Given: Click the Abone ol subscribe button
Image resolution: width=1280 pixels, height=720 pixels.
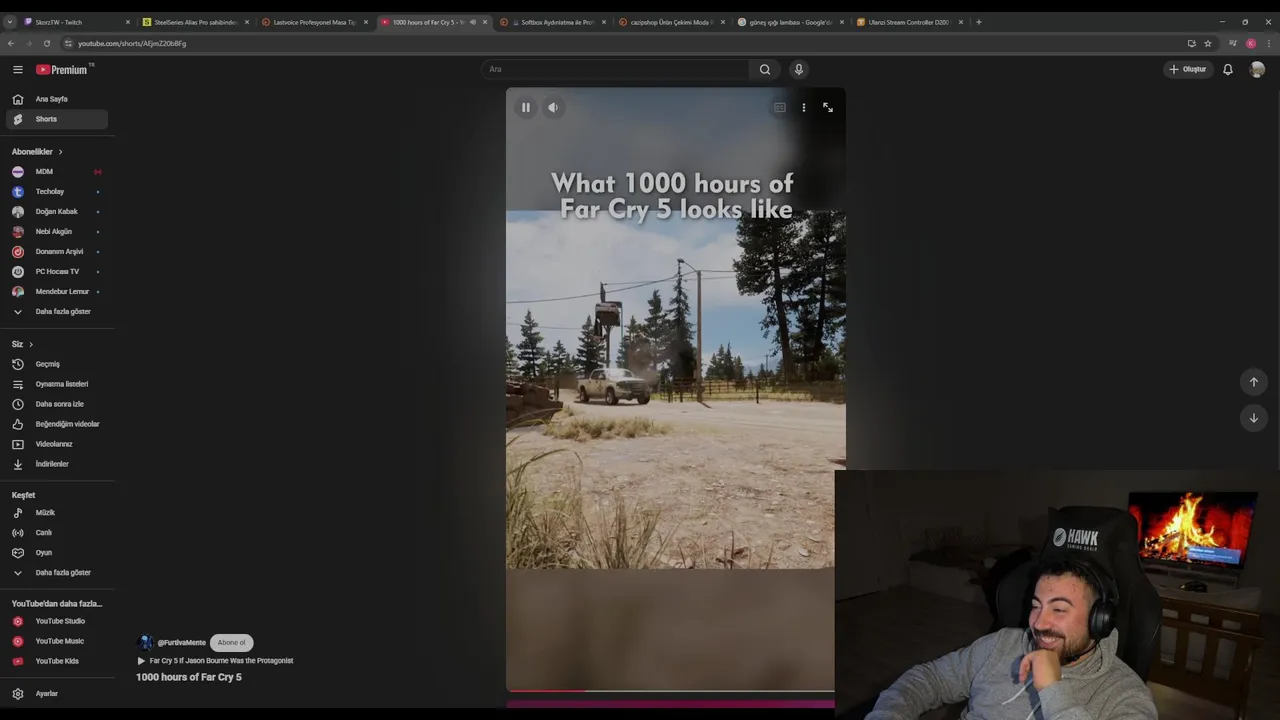Looking at the screenshot, I should tap(231, 642).
